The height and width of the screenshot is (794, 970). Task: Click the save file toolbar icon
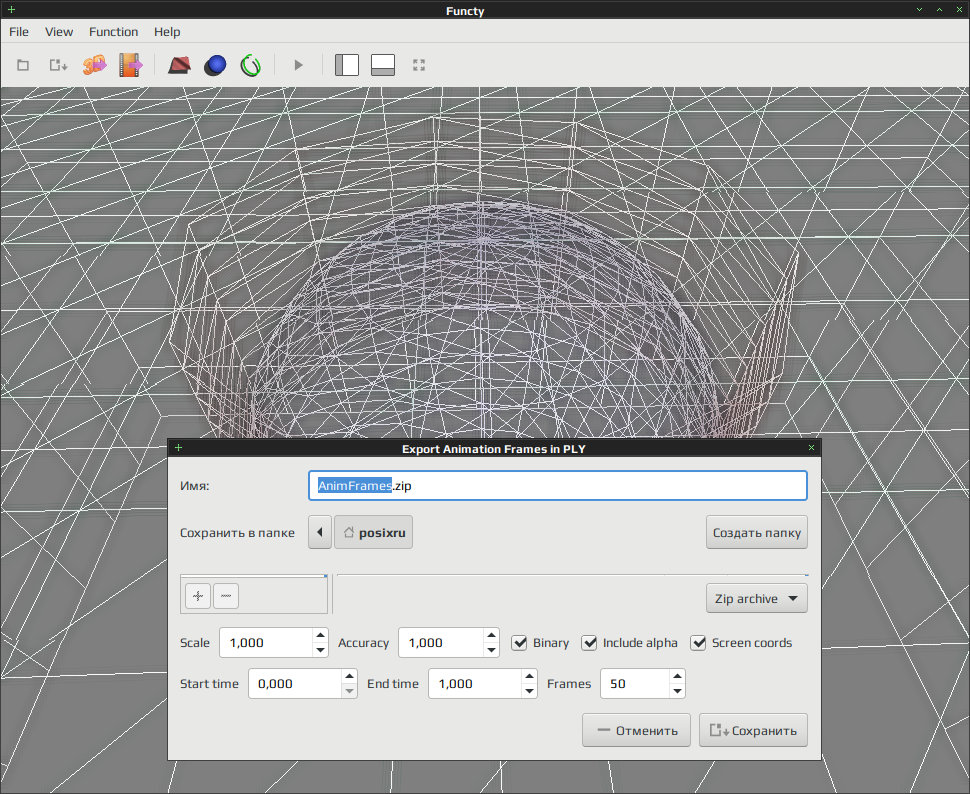click(58, 65)
